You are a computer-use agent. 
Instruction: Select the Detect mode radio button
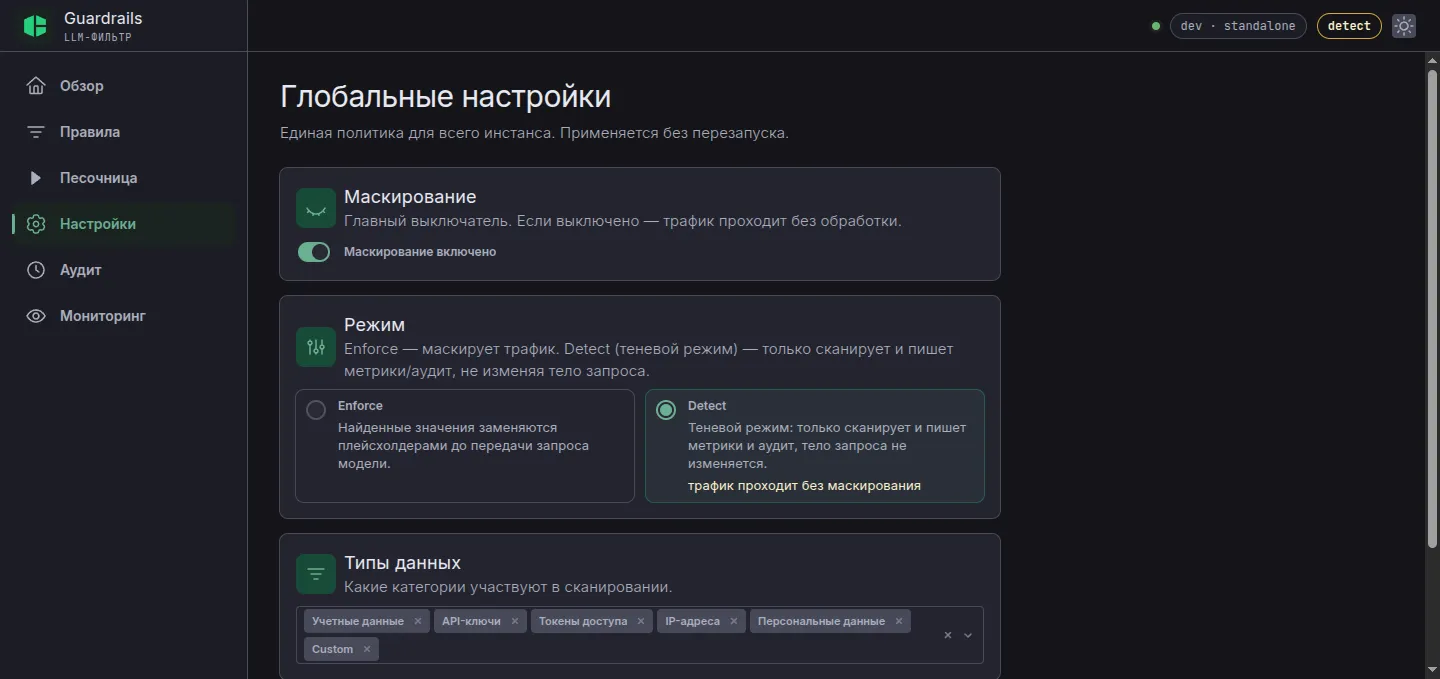tap(666, 410)
